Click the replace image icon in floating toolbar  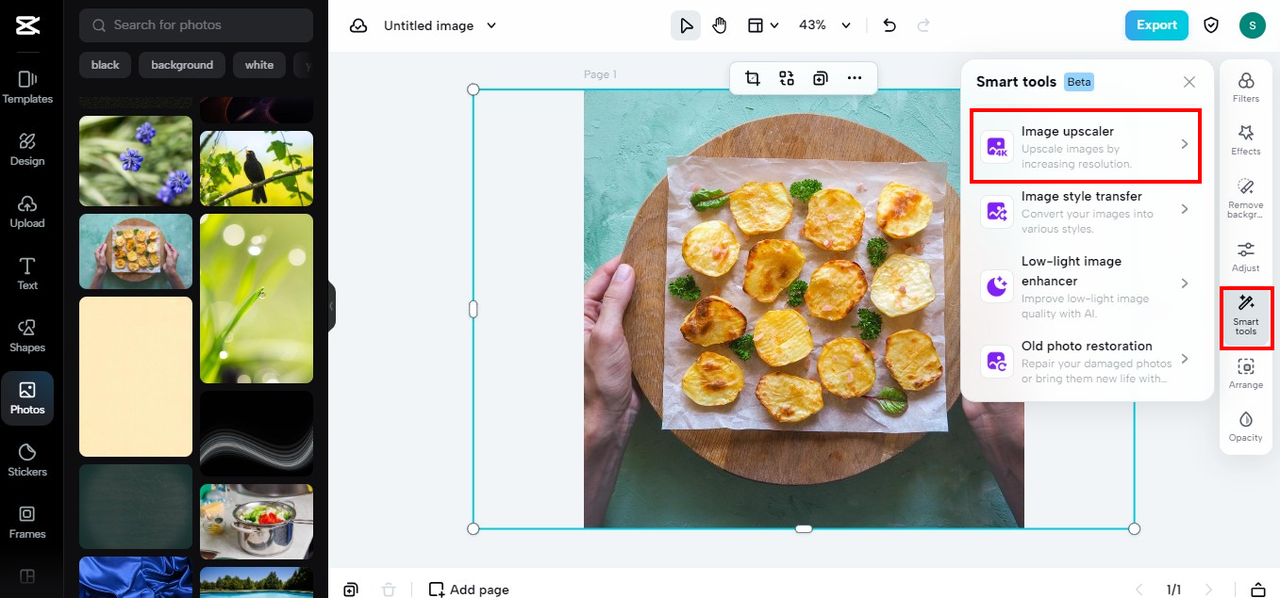tap(787, 78)
